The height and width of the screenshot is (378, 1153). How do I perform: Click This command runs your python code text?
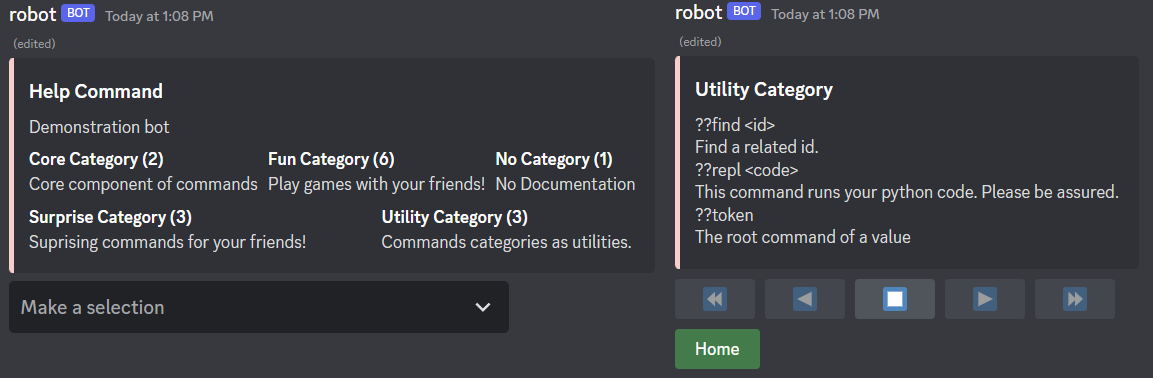(x=907, y=193)
